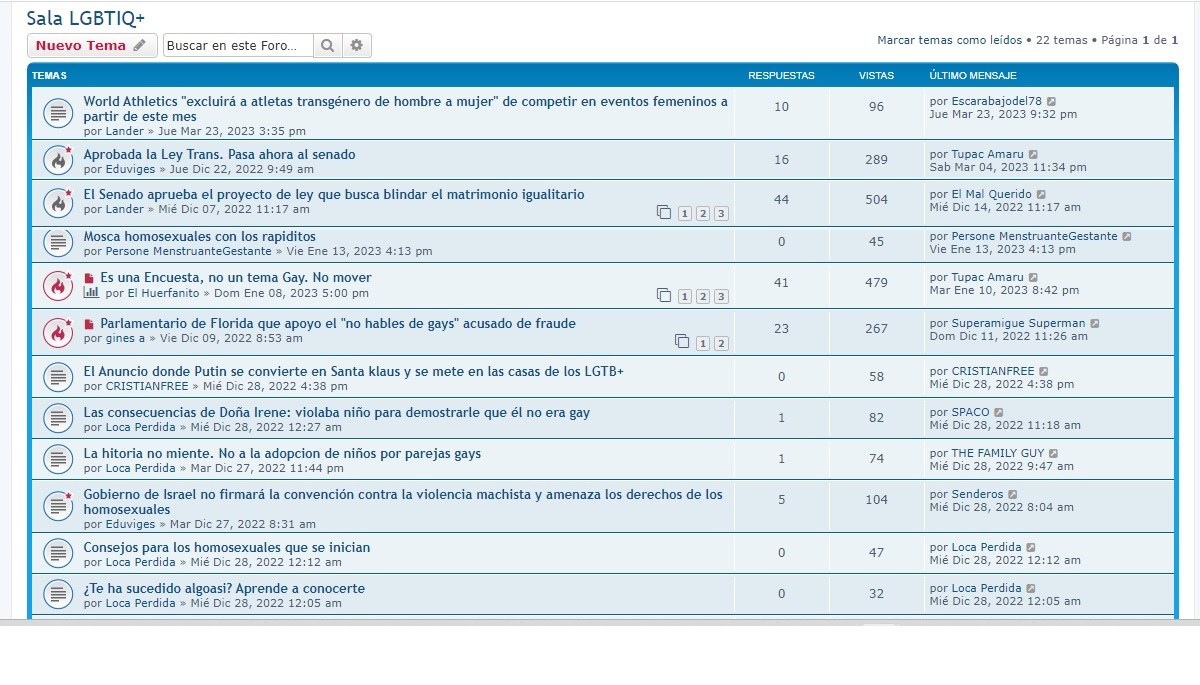Click latest post icon in 'Es una Encuesta' row

pyautogui.click(x=1033, y=277)
